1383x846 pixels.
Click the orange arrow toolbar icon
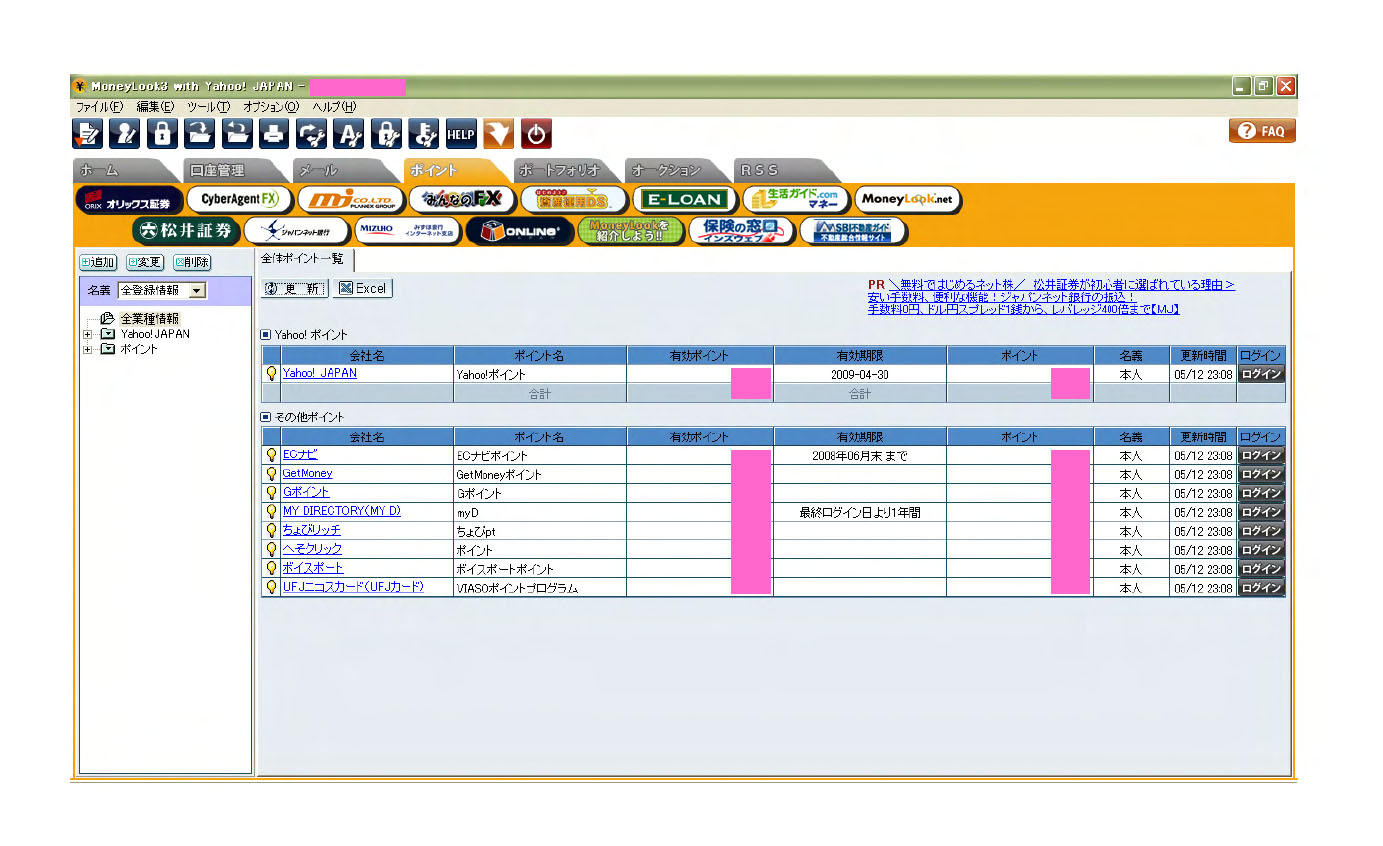tap(498, 133)
